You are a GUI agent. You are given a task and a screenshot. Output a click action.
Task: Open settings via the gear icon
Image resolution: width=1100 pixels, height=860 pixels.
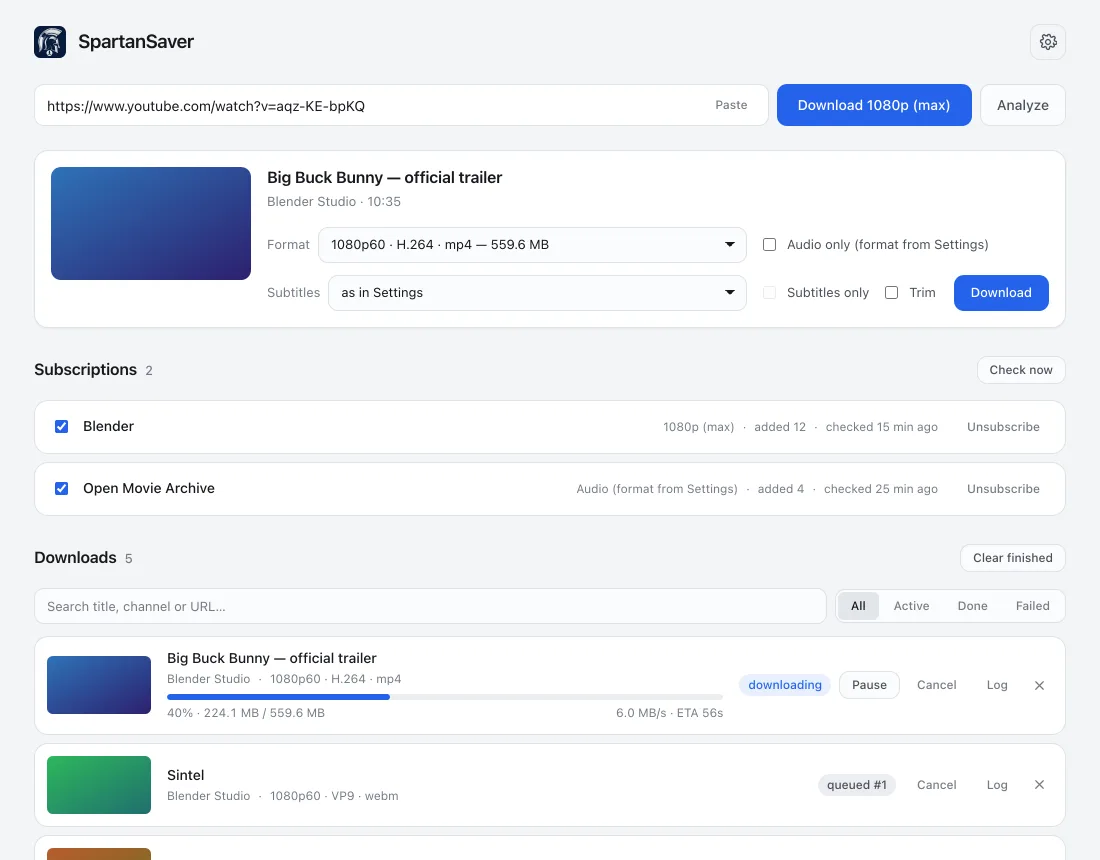[1047, 42]
